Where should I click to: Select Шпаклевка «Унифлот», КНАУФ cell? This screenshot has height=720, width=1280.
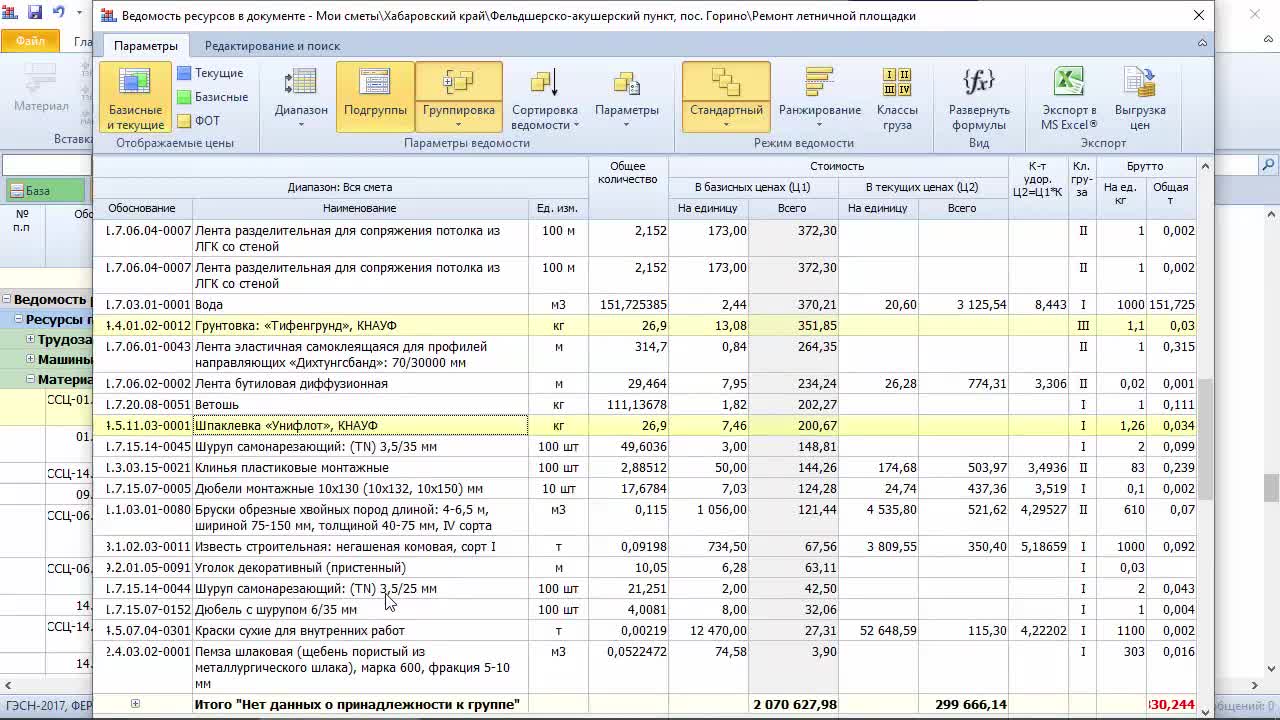pos(360,425)
